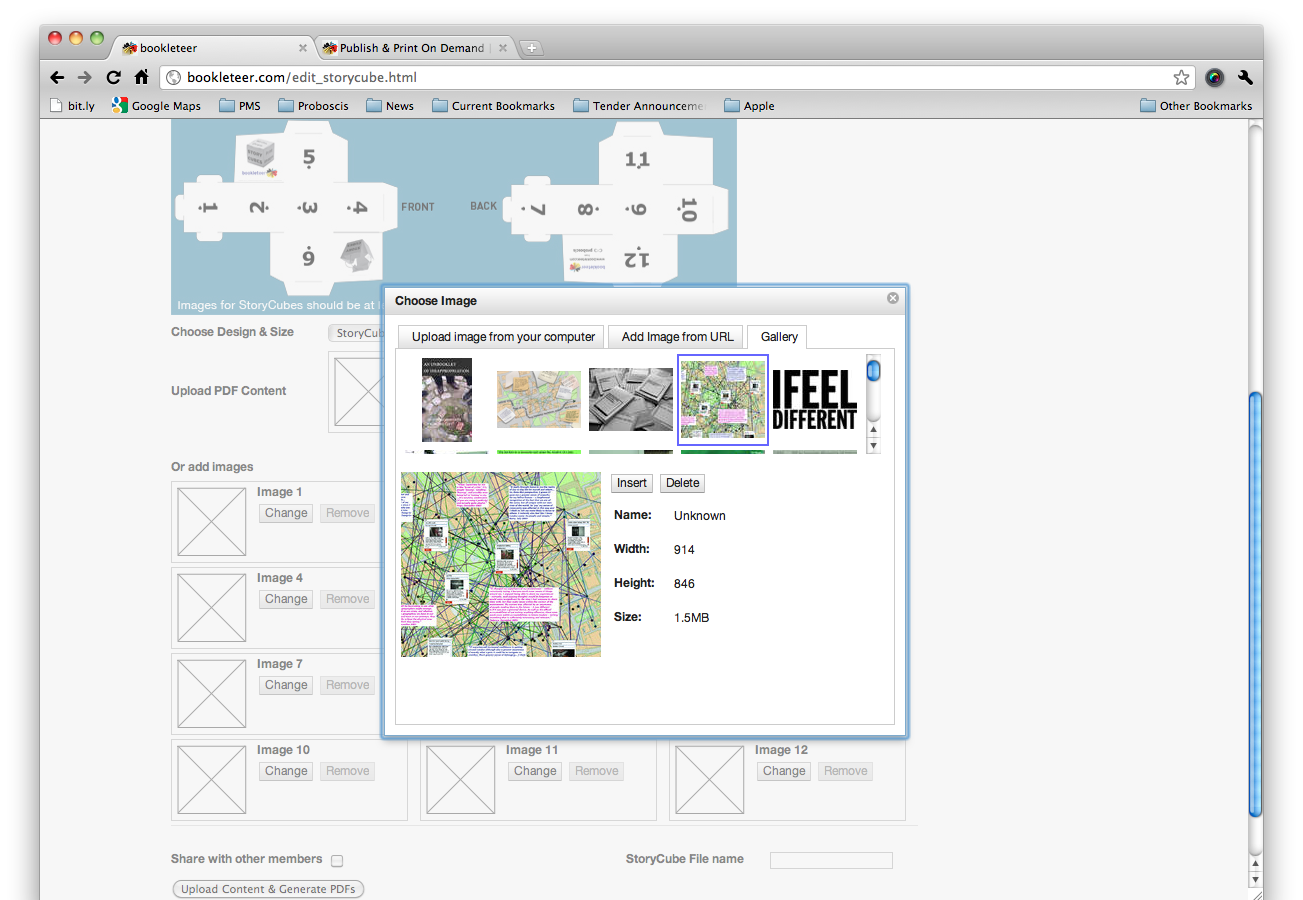This screenshot has width=1303, height=900.
Task: Click Remove for Image 4
Action: [348, 599]
